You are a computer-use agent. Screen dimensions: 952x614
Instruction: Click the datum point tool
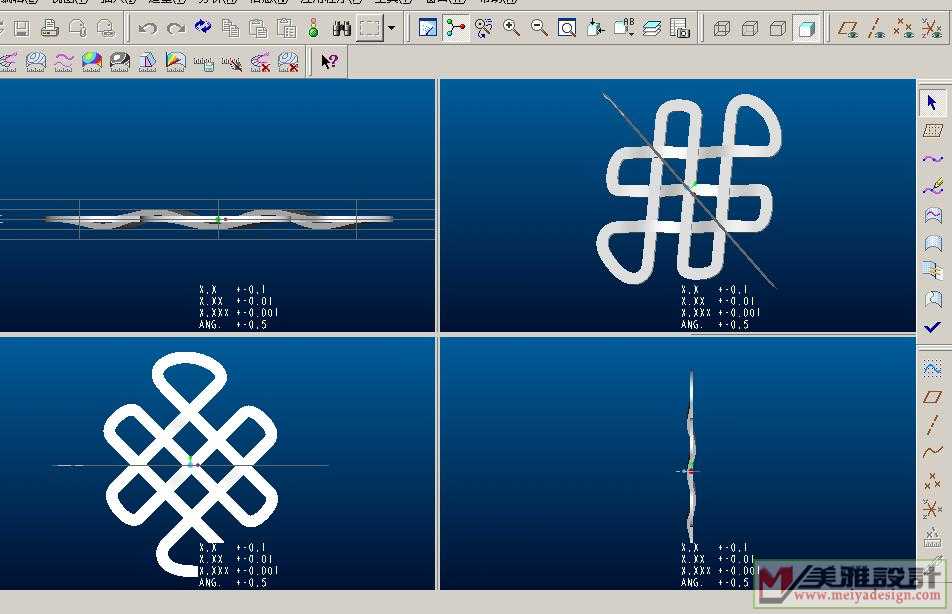coord(933,482)
